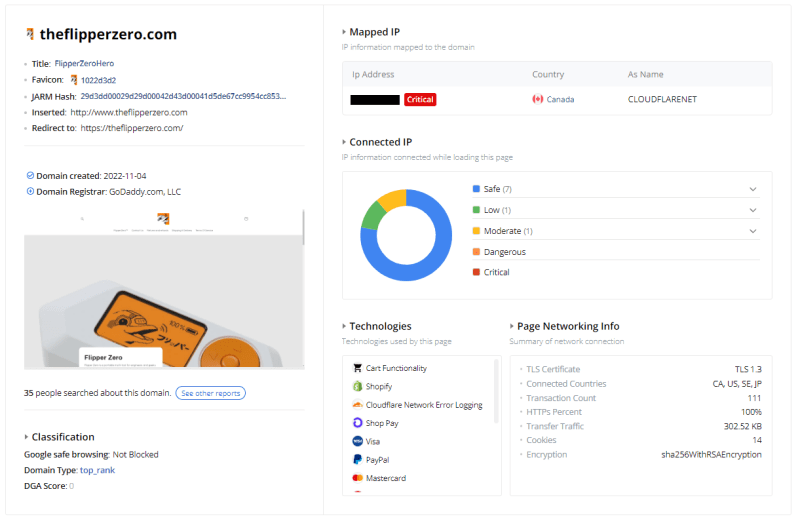Click the See other reports button

pyautogui.click(x=211, y=393)
